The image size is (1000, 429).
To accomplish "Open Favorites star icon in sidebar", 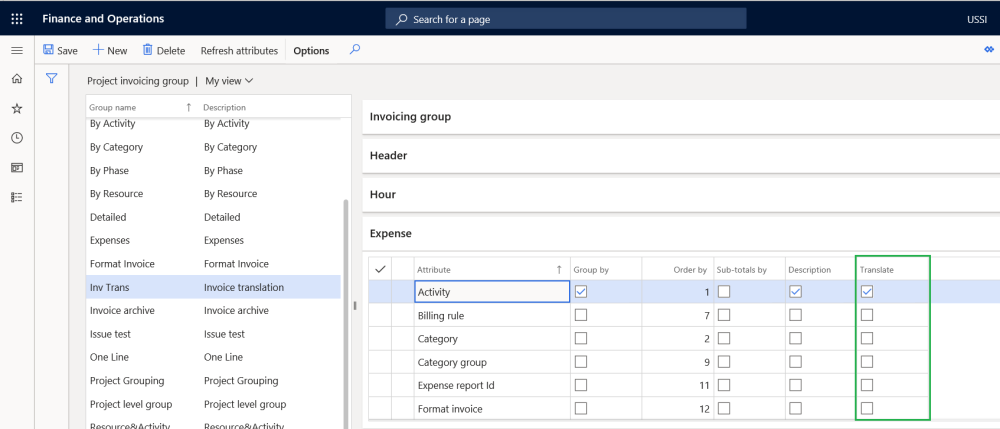I will click(x=17, y=108).
